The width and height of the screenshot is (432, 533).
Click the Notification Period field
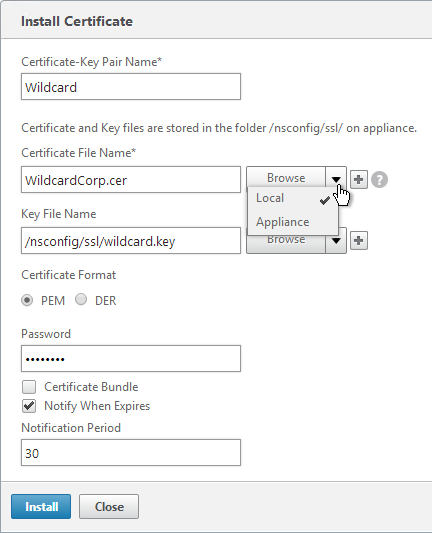[x=131, y=452]
